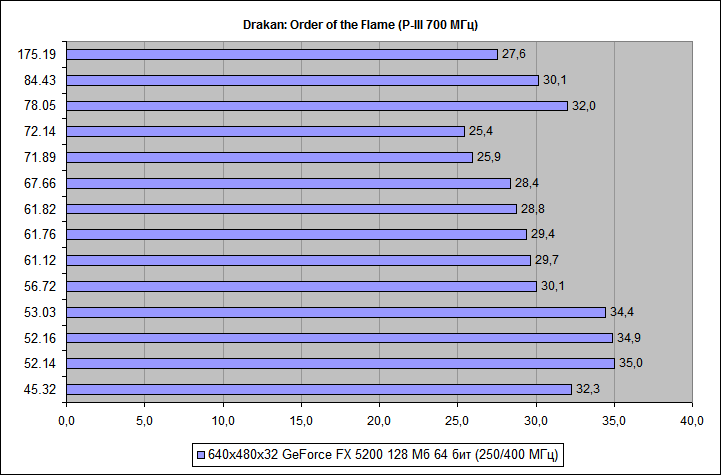Click the category label 52.14
This screenshot has width=721, height=475.
pos(40,363)
